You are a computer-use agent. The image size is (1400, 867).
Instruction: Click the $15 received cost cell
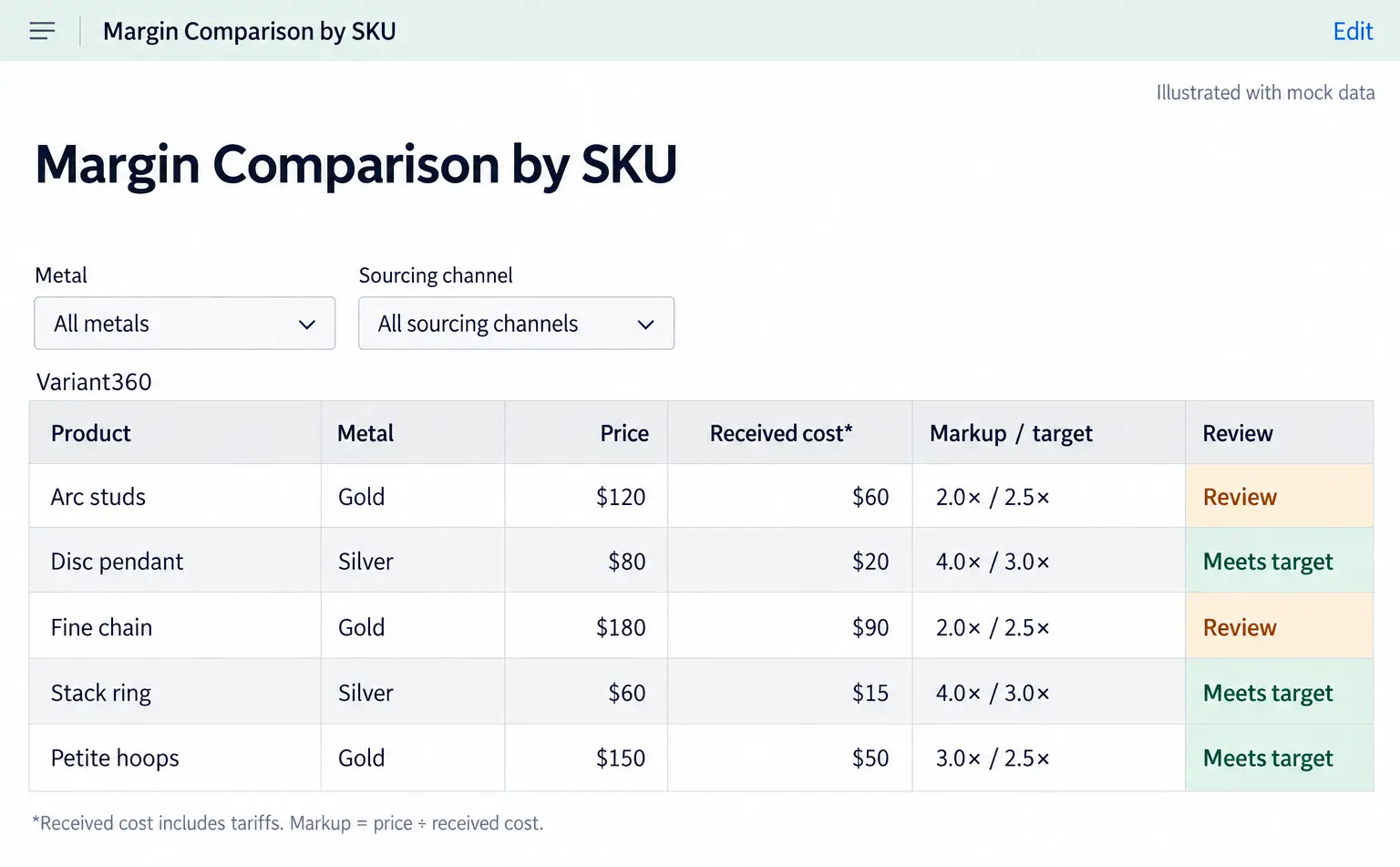tap(790, 692)
